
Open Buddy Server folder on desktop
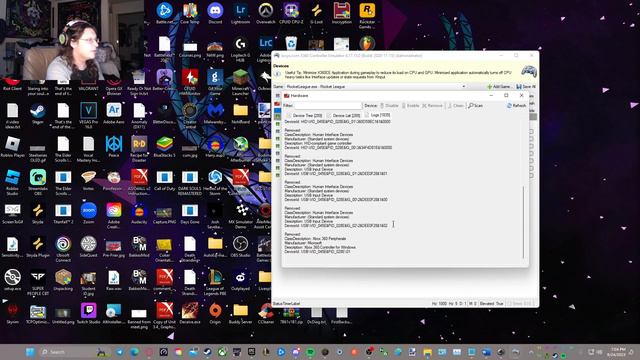click(x=240, y=313)
